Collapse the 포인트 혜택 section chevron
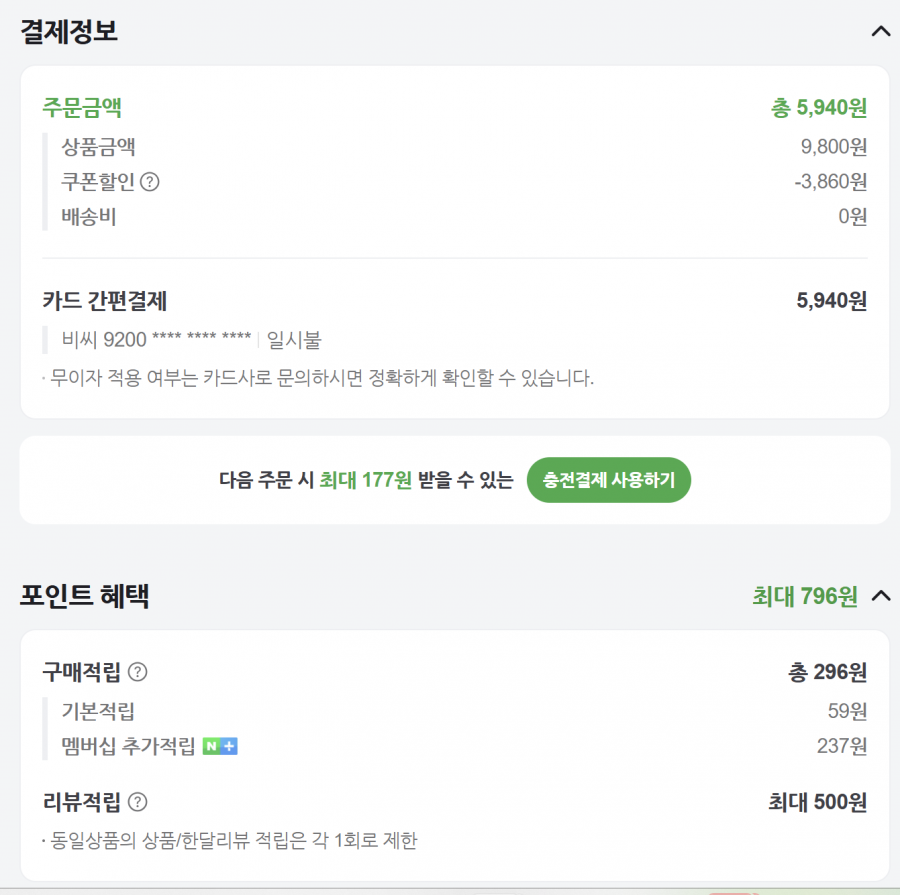This screenshot has height=895, width=900. [880, 596]
